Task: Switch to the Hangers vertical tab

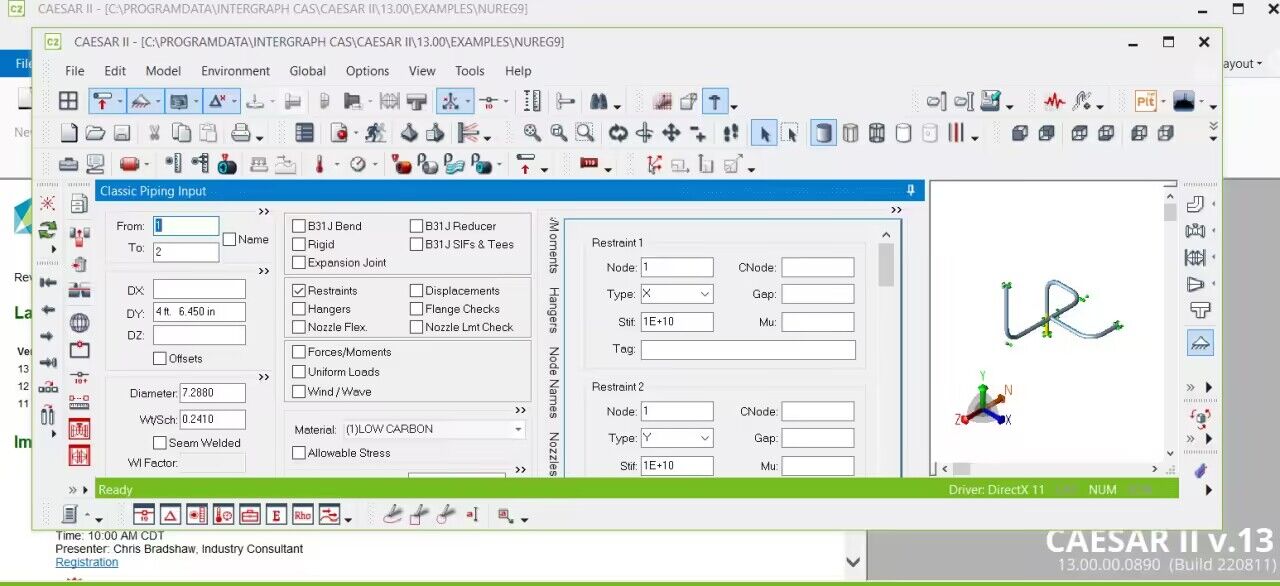Action: click(553, 310)
